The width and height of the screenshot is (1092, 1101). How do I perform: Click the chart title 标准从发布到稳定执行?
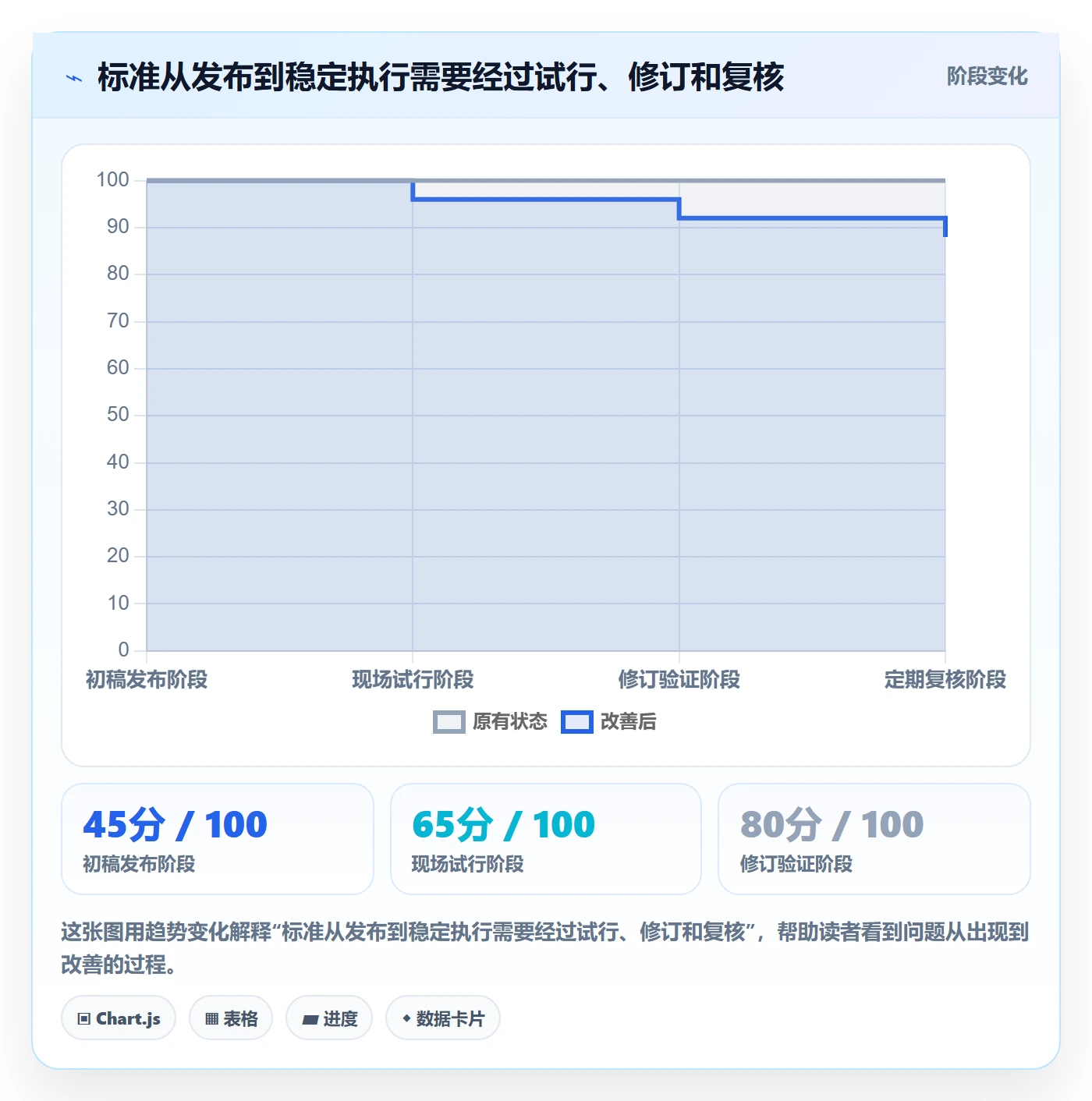pyautogui.click(x=441, y=77)
